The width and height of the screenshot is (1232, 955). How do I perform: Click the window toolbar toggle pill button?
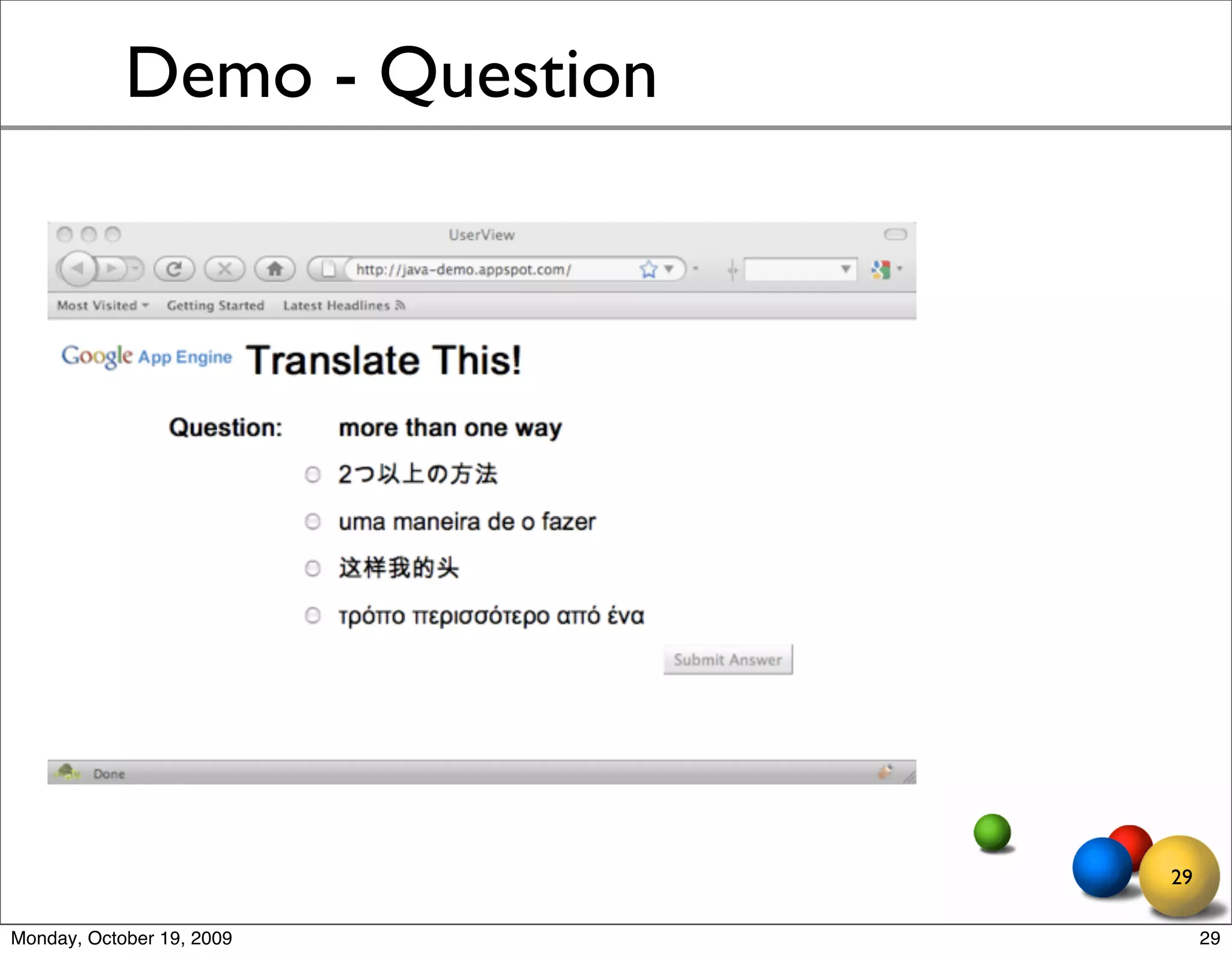[x=895, y=234]
